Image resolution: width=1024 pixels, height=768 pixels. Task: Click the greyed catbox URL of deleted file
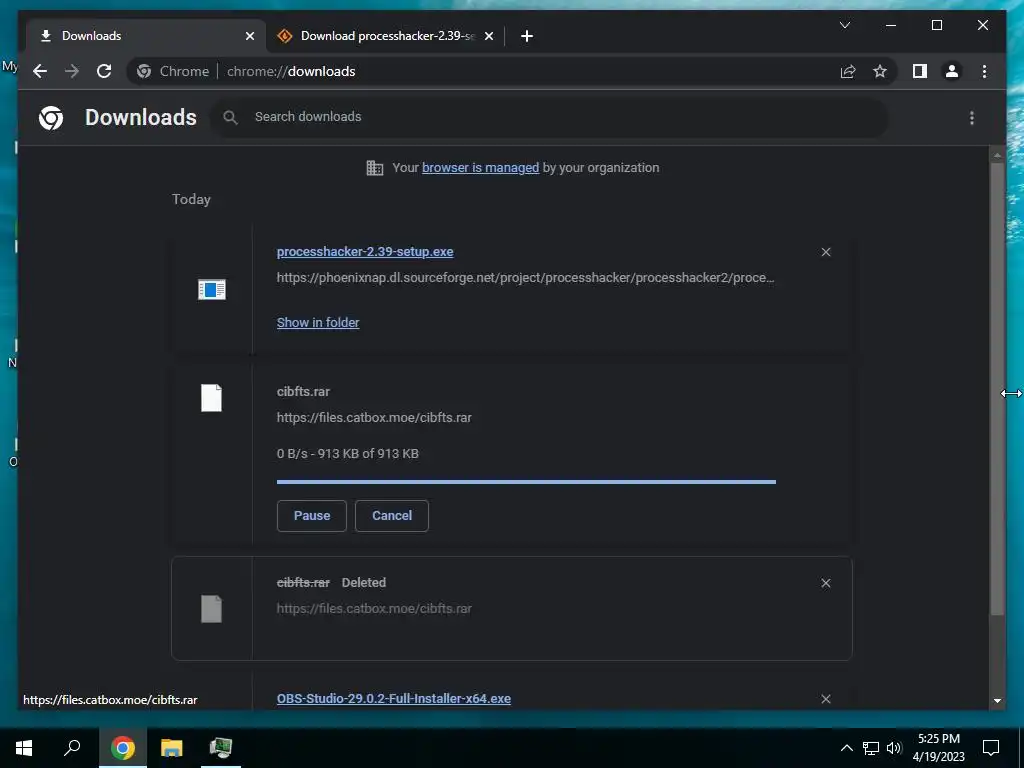point(374,609)
